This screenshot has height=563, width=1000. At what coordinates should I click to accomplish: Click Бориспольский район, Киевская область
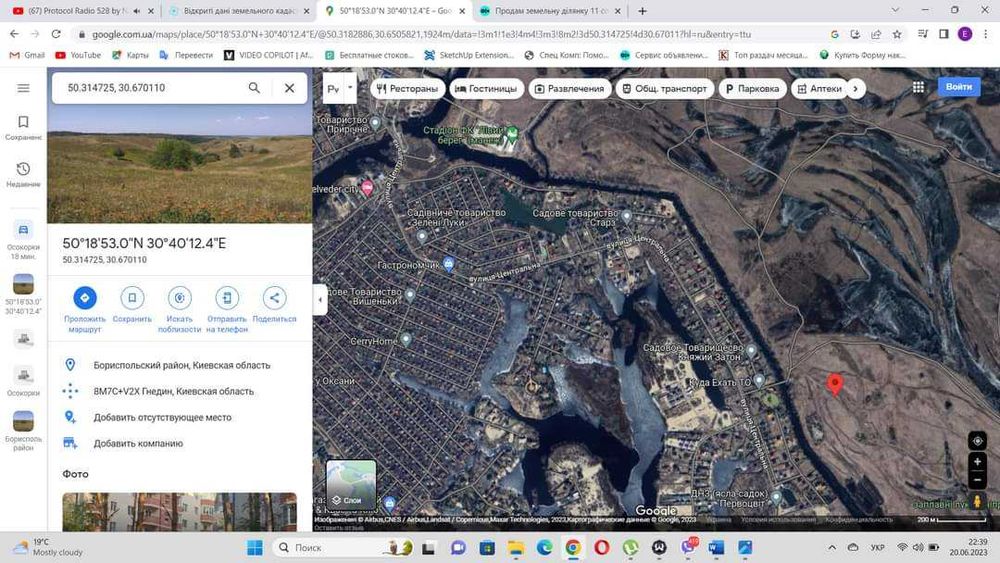pos(182,365)
